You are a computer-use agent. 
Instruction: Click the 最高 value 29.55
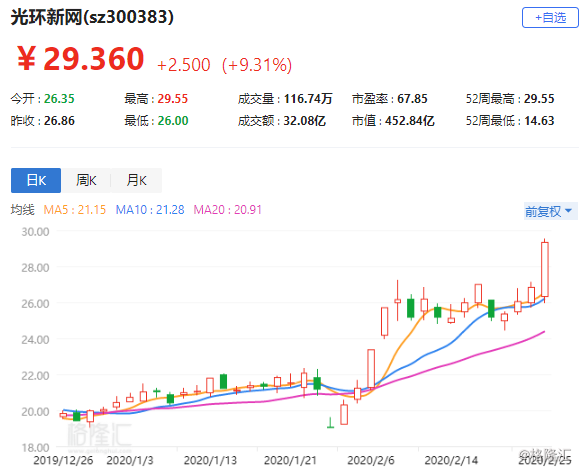coord(172,99)
